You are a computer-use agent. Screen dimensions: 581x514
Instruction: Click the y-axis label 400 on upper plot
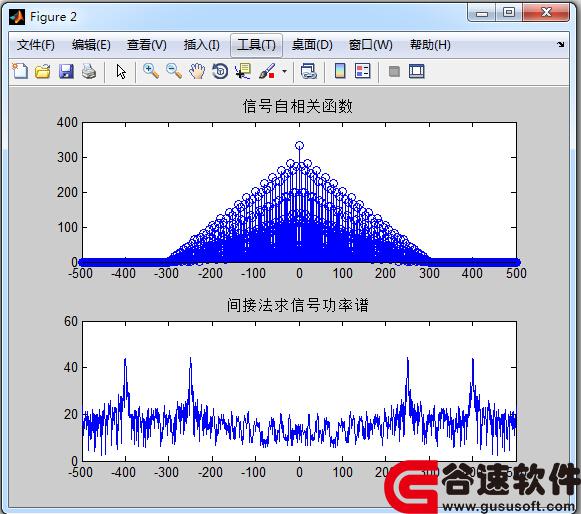[67, 122]
